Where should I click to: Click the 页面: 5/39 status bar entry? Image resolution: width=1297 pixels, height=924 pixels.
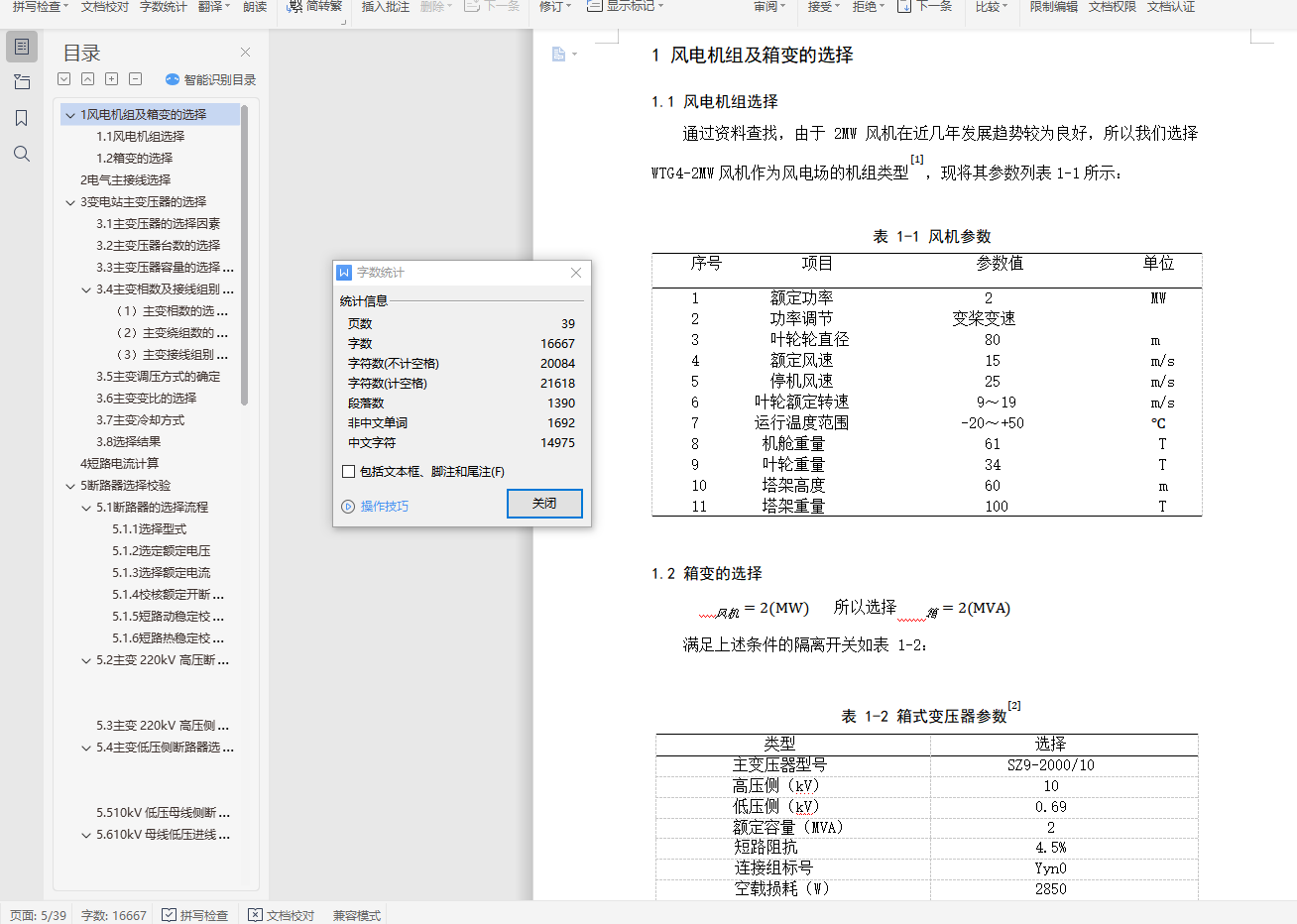pyautogui.click(x=39, y=915)
